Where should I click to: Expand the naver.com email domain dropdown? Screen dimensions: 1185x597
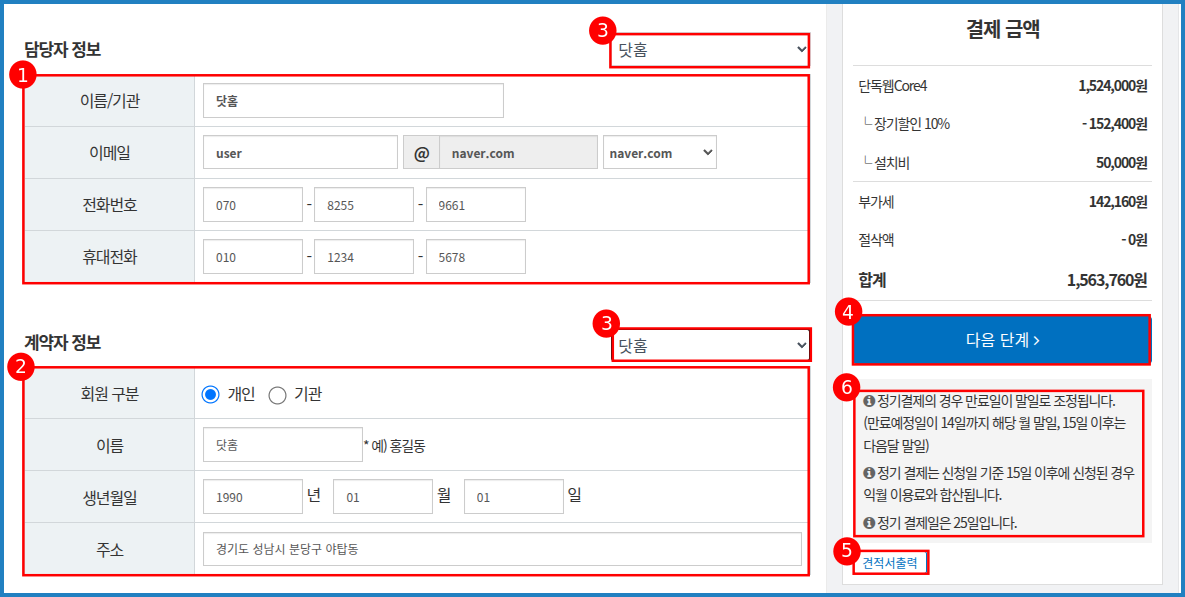coord(659,153)
